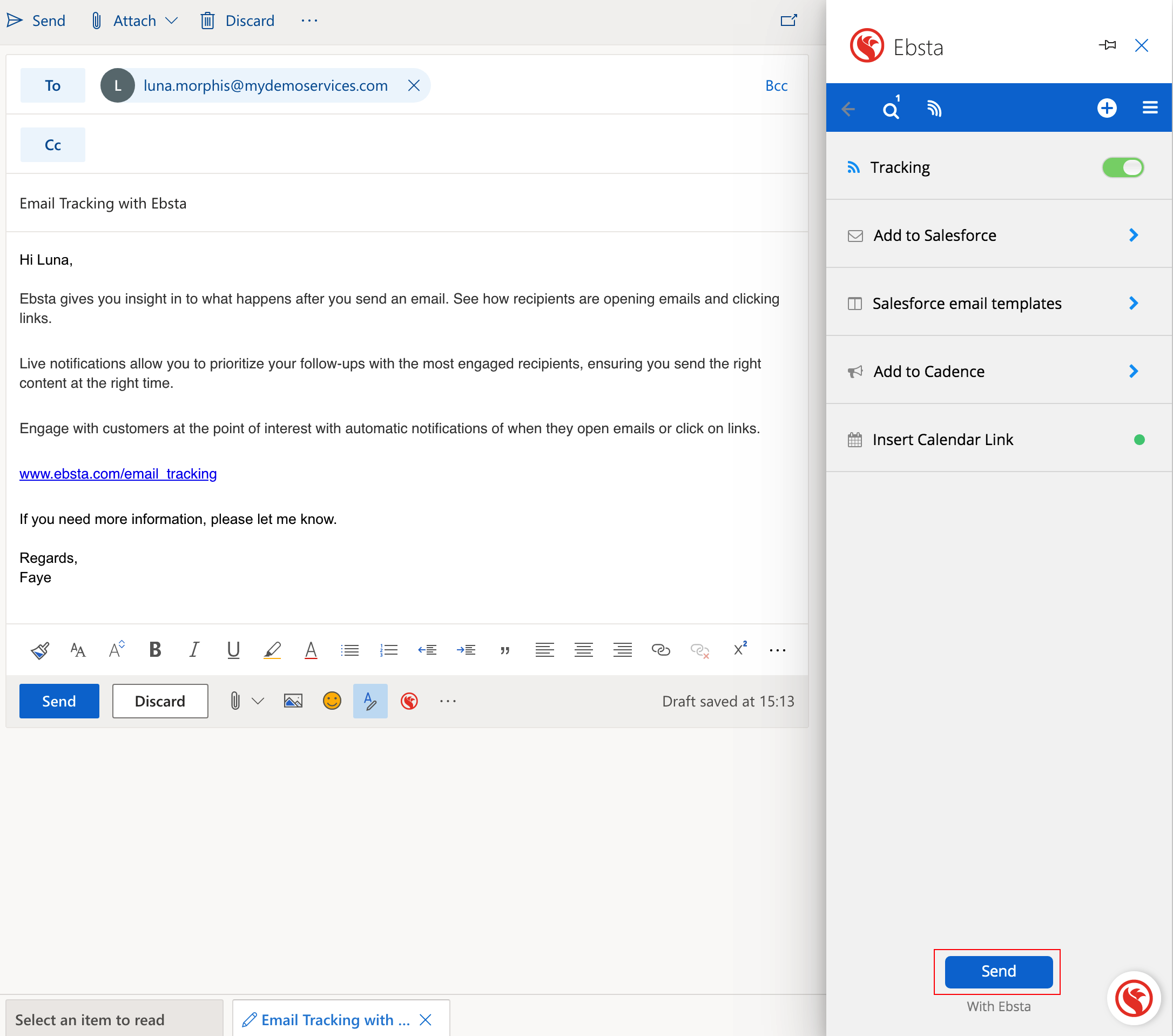Viewport: 1173px width, 1036px height.
Task: Pick the font color tool
Action: [311, 650]
